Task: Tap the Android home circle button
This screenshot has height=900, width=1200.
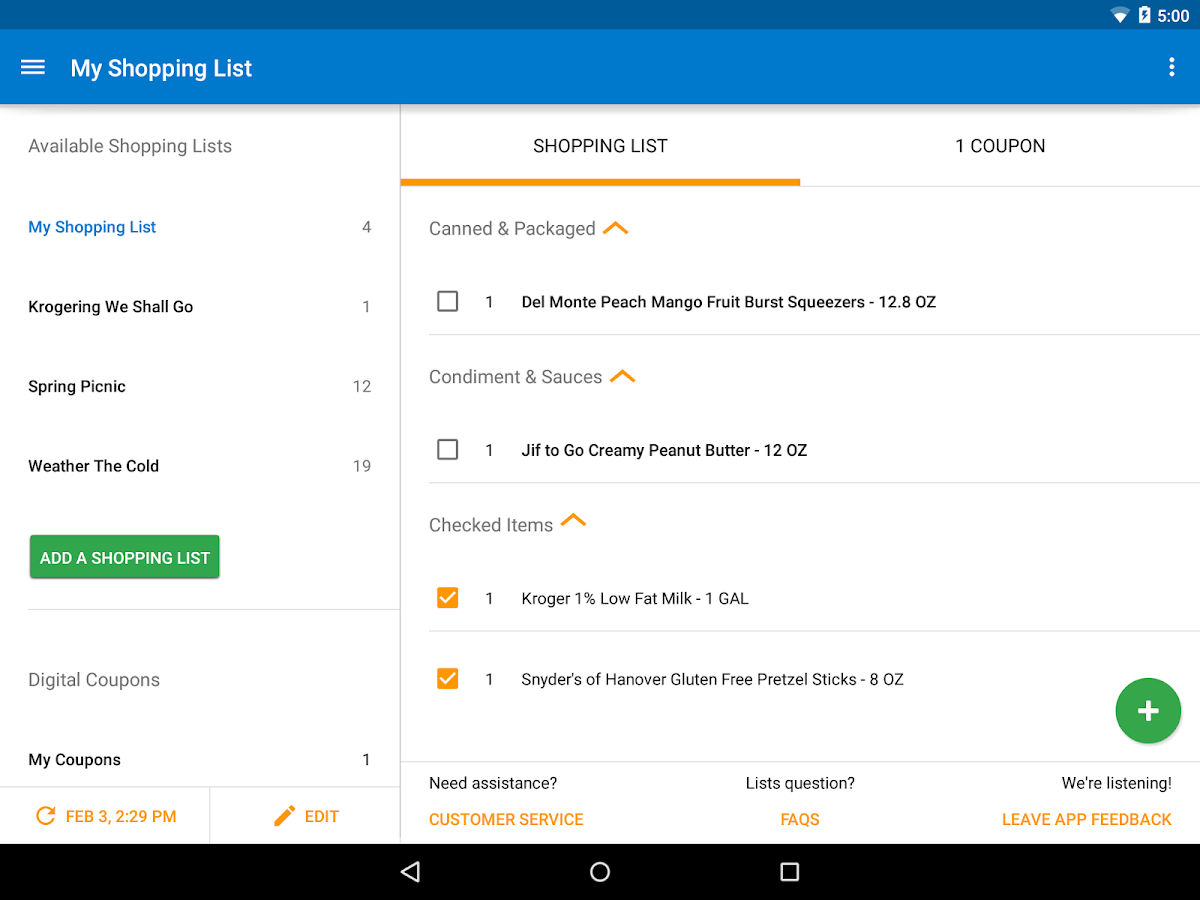Action: [x=600, y=872]
